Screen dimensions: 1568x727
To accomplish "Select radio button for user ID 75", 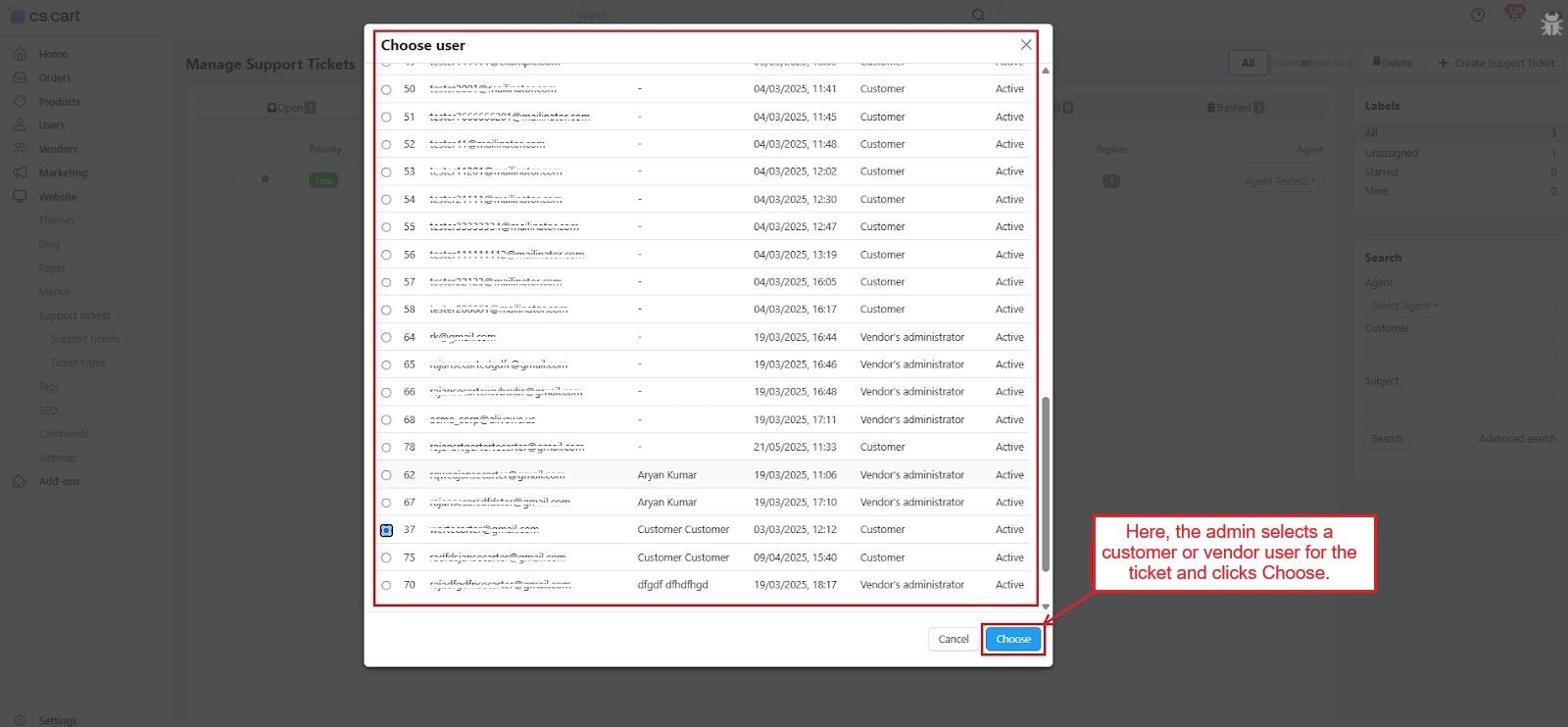I will pos(386,557).
